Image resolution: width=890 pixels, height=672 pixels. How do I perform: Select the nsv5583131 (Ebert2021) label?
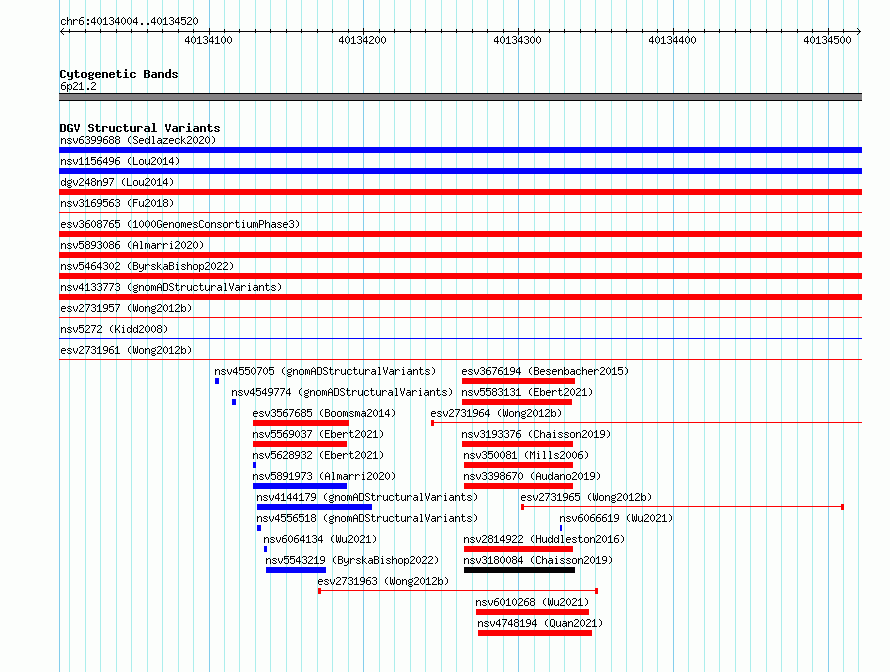pyautogui.click(x=527, y=392)
